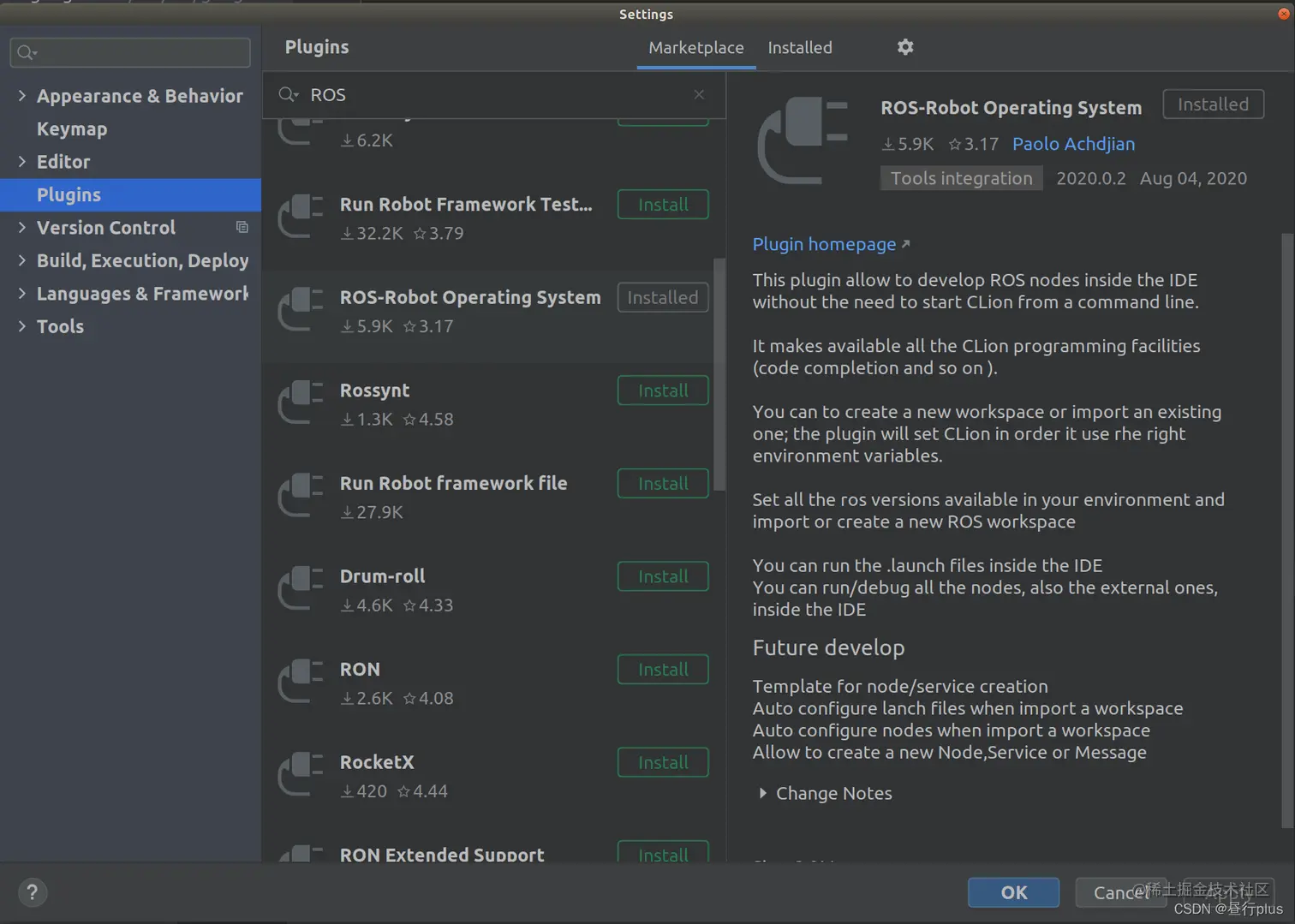Focus the settings search field
1295x924 pixels.
130,52
